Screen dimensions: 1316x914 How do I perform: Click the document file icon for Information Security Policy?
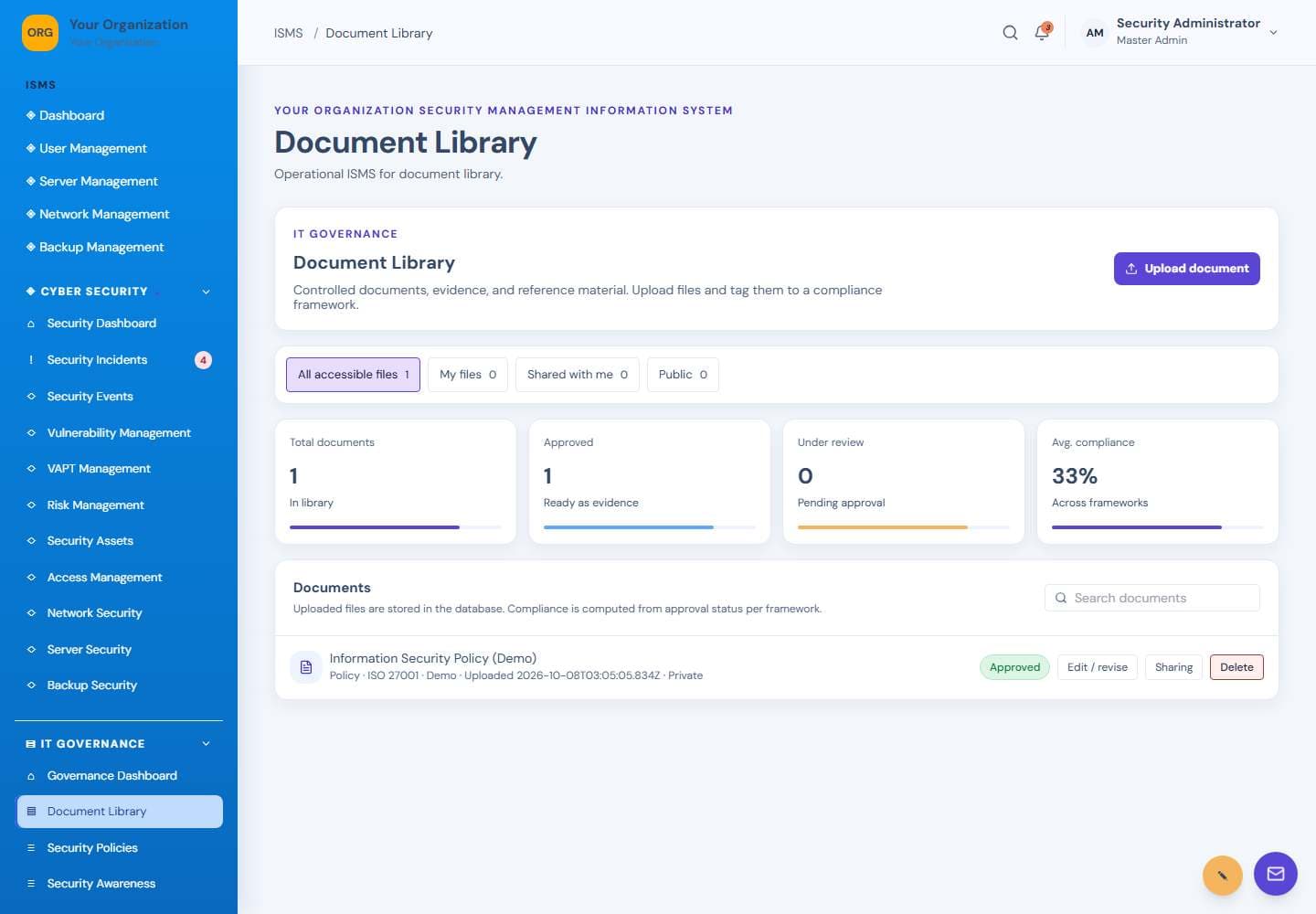pos(306,667)
